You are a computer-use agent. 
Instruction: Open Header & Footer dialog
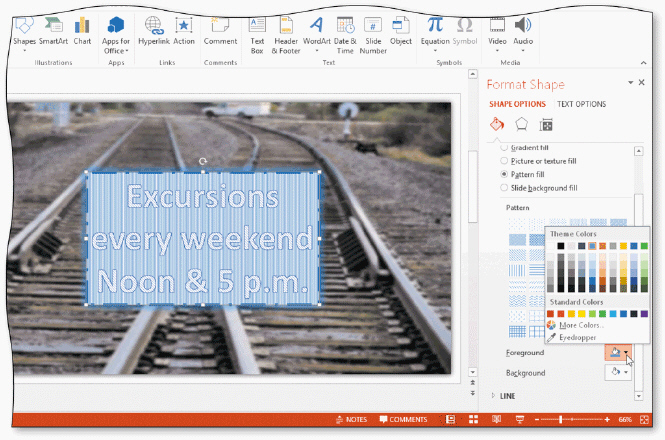286,35
